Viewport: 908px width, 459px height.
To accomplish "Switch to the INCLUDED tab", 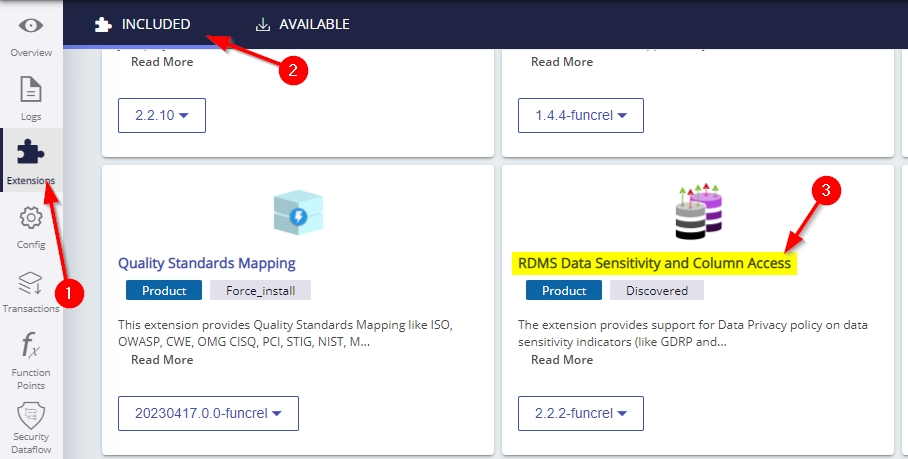I will point(142,24).
